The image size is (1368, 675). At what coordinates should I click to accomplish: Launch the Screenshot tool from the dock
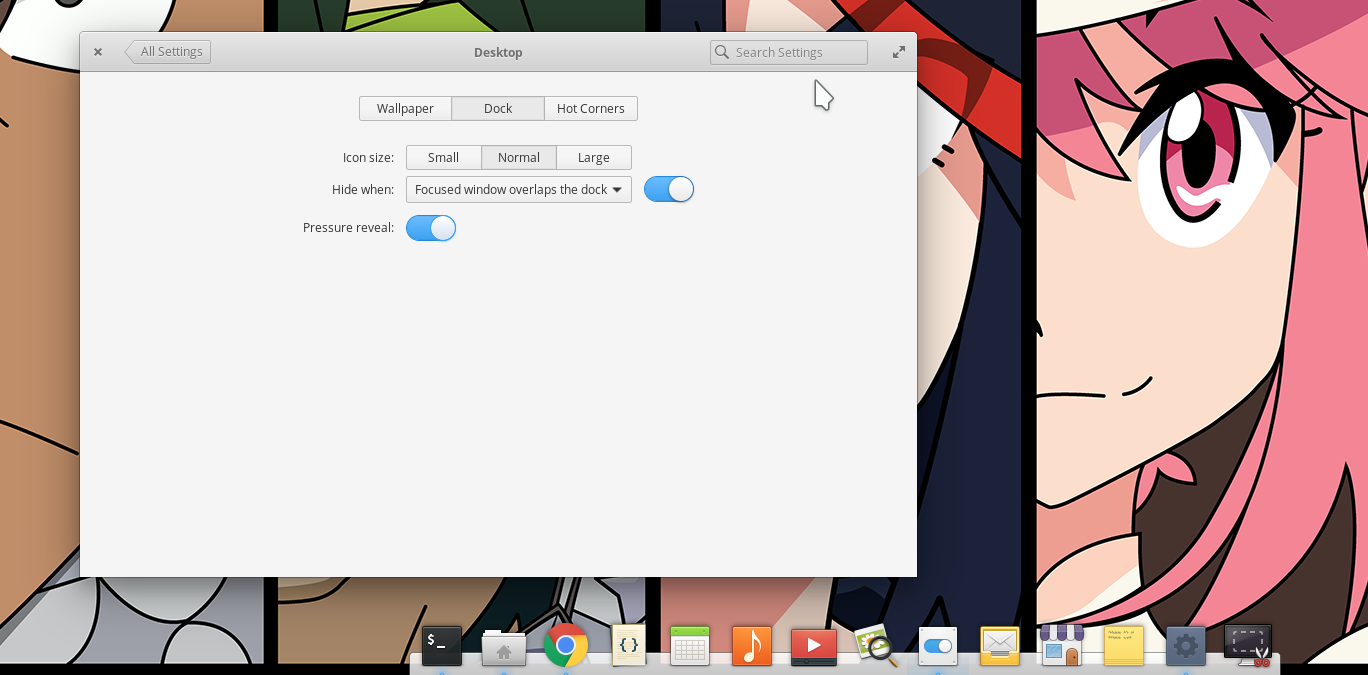click(1248, 646)
